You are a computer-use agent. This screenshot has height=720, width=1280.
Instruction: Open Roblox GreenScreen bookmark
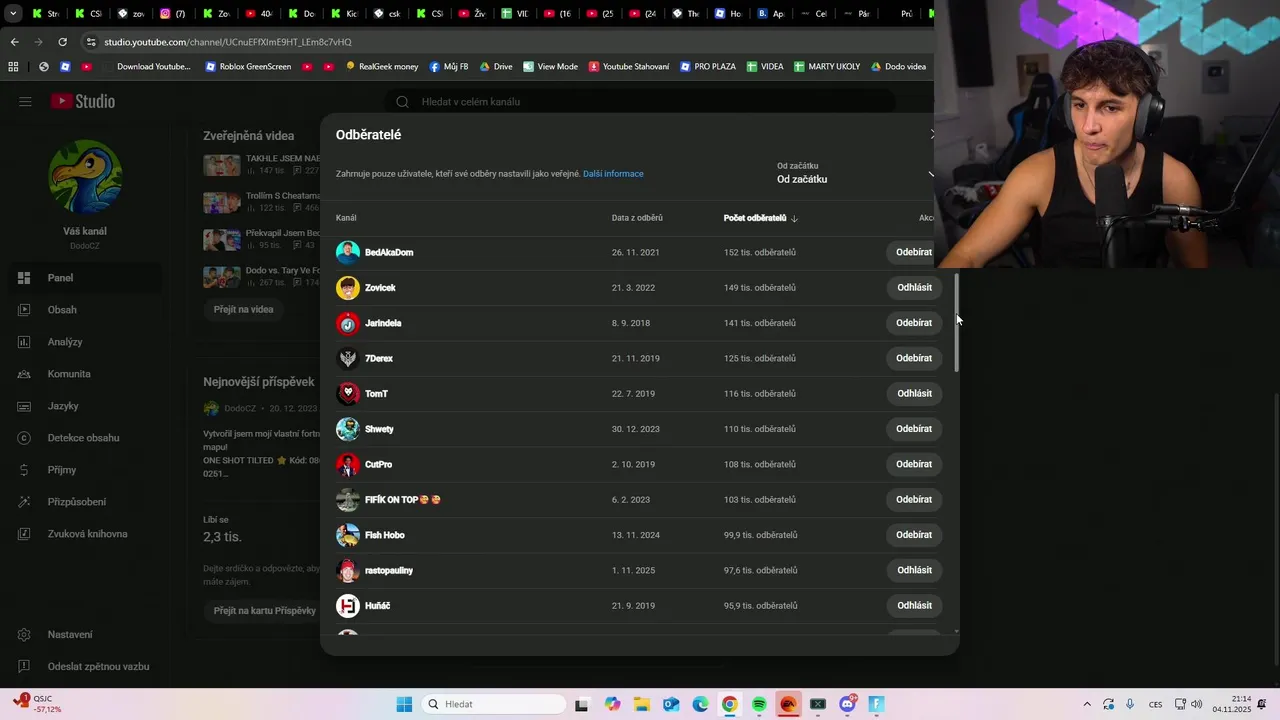pos(248,67)
